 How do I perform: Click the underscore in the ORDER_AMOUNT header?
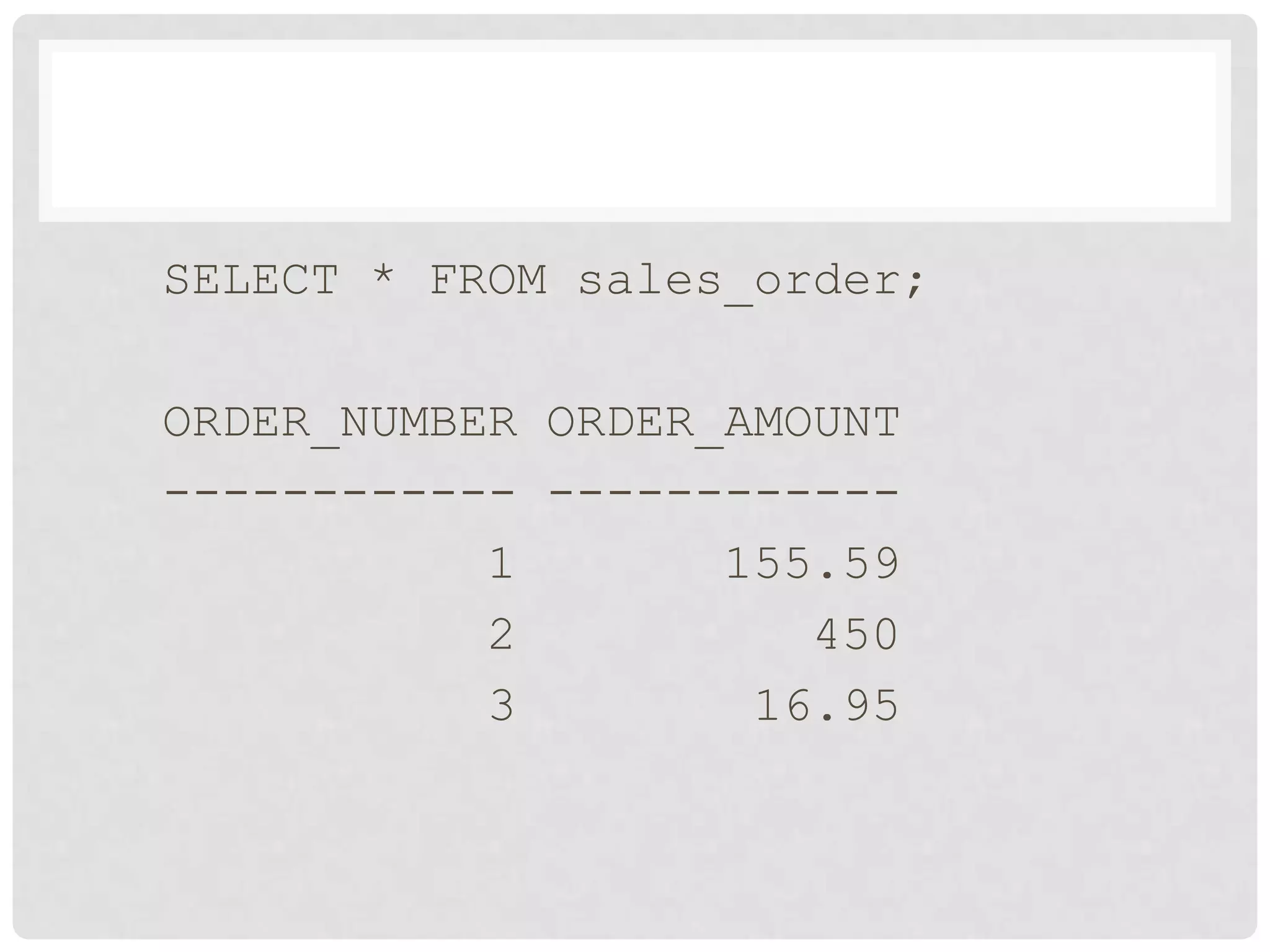pos(709,446)
